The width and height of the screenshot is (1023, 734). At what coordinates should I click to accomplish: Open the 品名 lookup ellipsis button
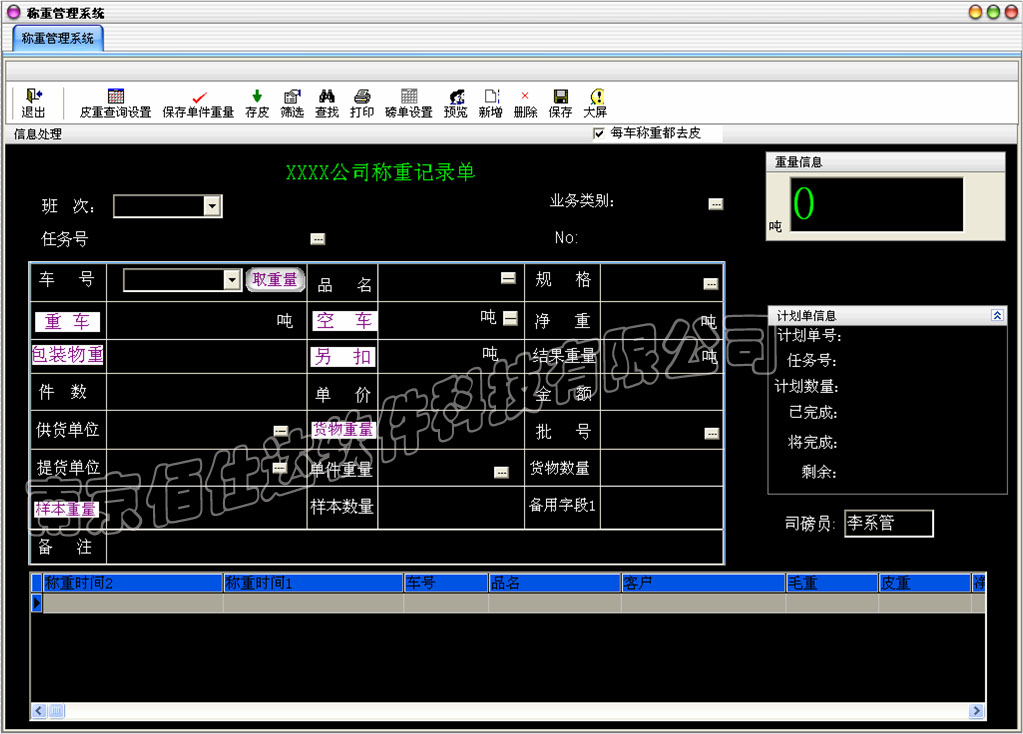coord(508,279)
